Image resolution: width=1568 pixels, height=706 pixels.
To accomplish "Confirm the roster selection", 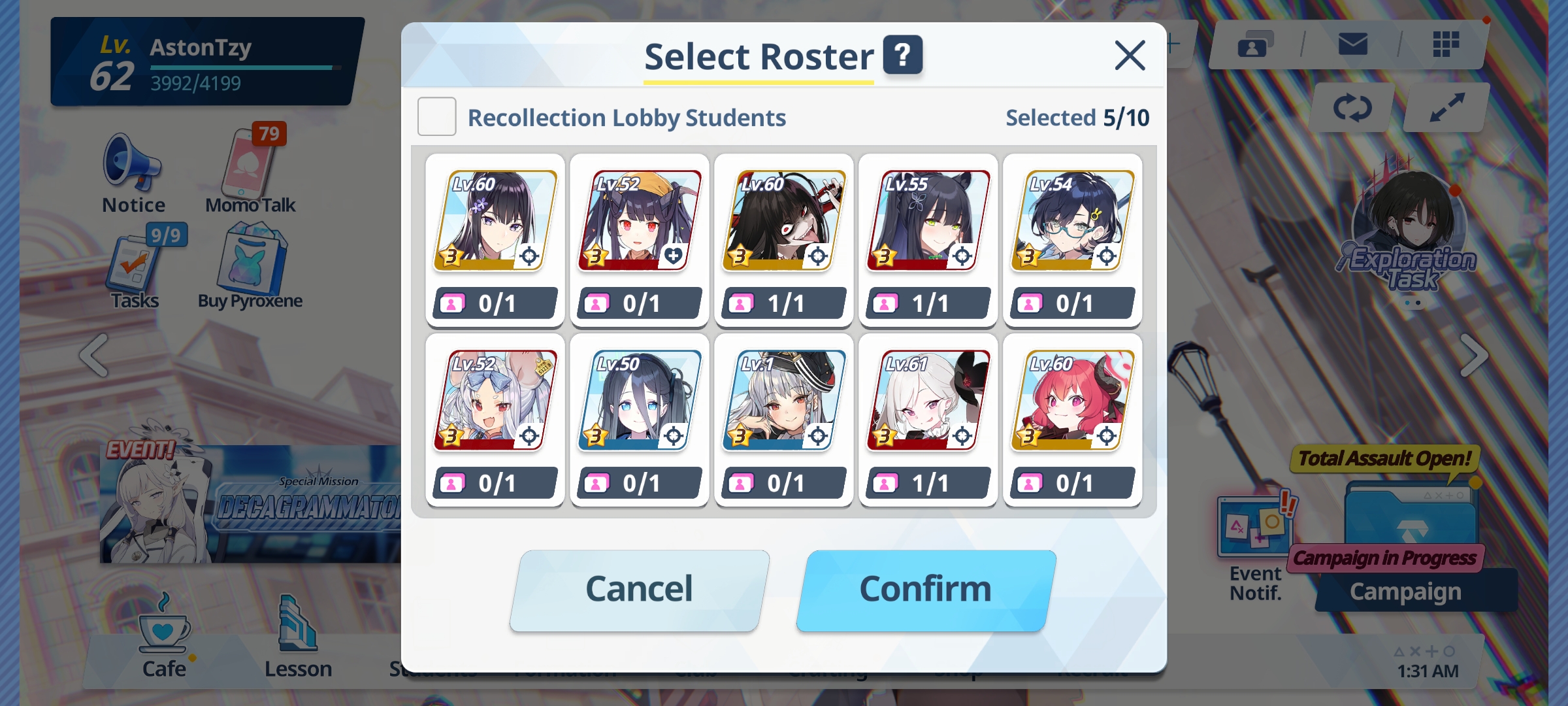I will pos(925,590).
